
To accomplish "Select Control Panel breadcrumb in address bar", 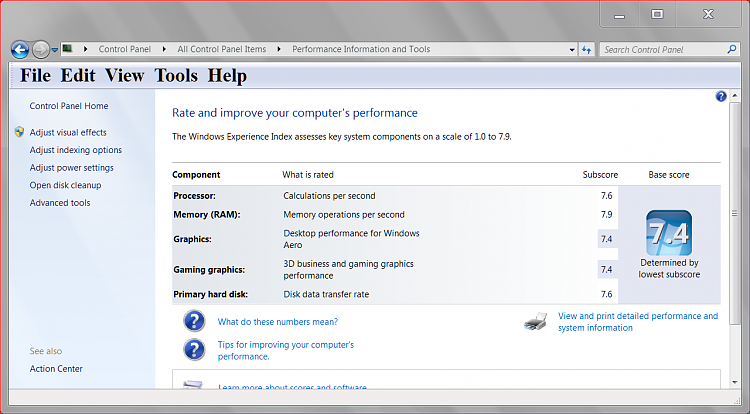I will (124, 49).
